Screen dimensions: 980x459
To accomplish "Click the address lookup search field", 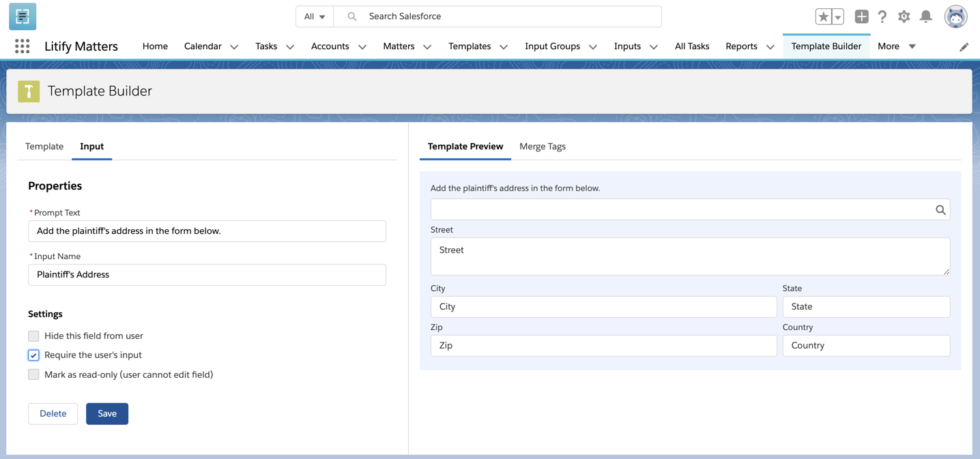I will click(x=690, y=209).
